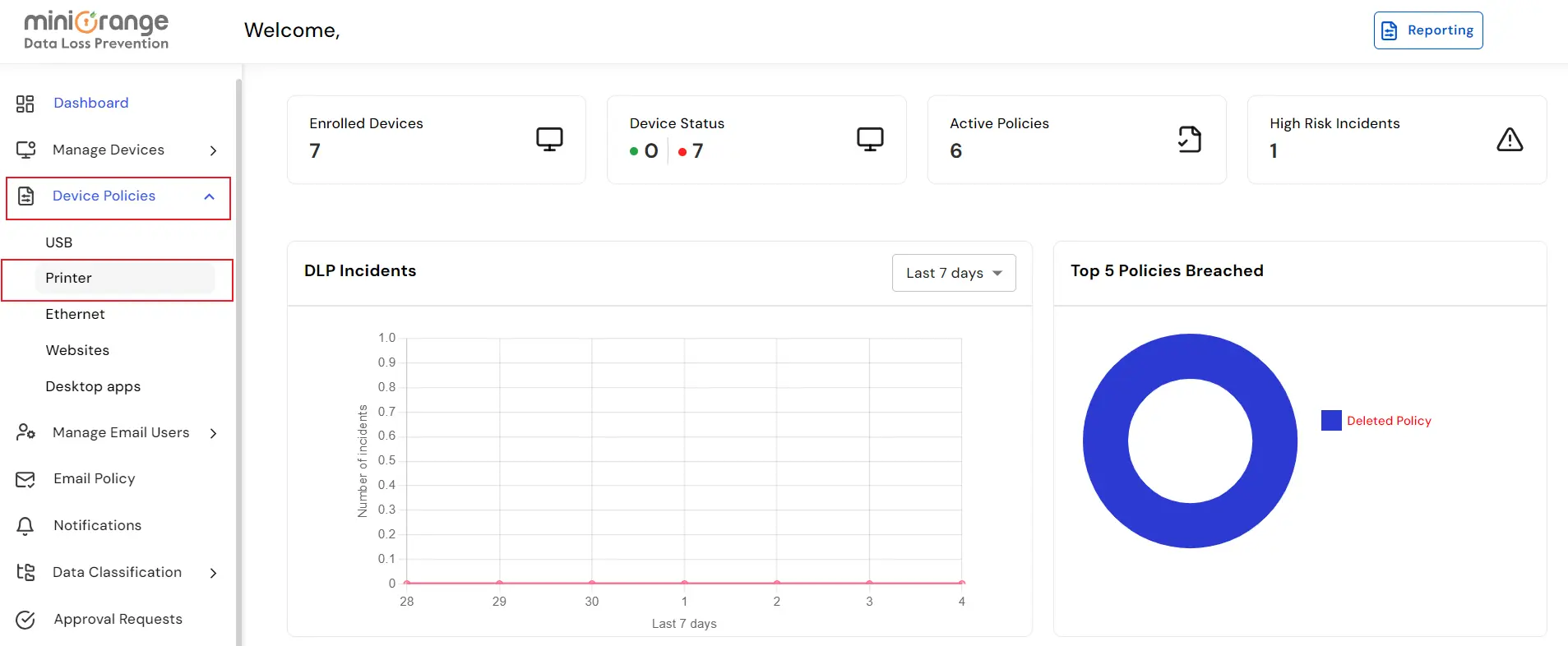Click the Active Policies count 6

point(956,151)
